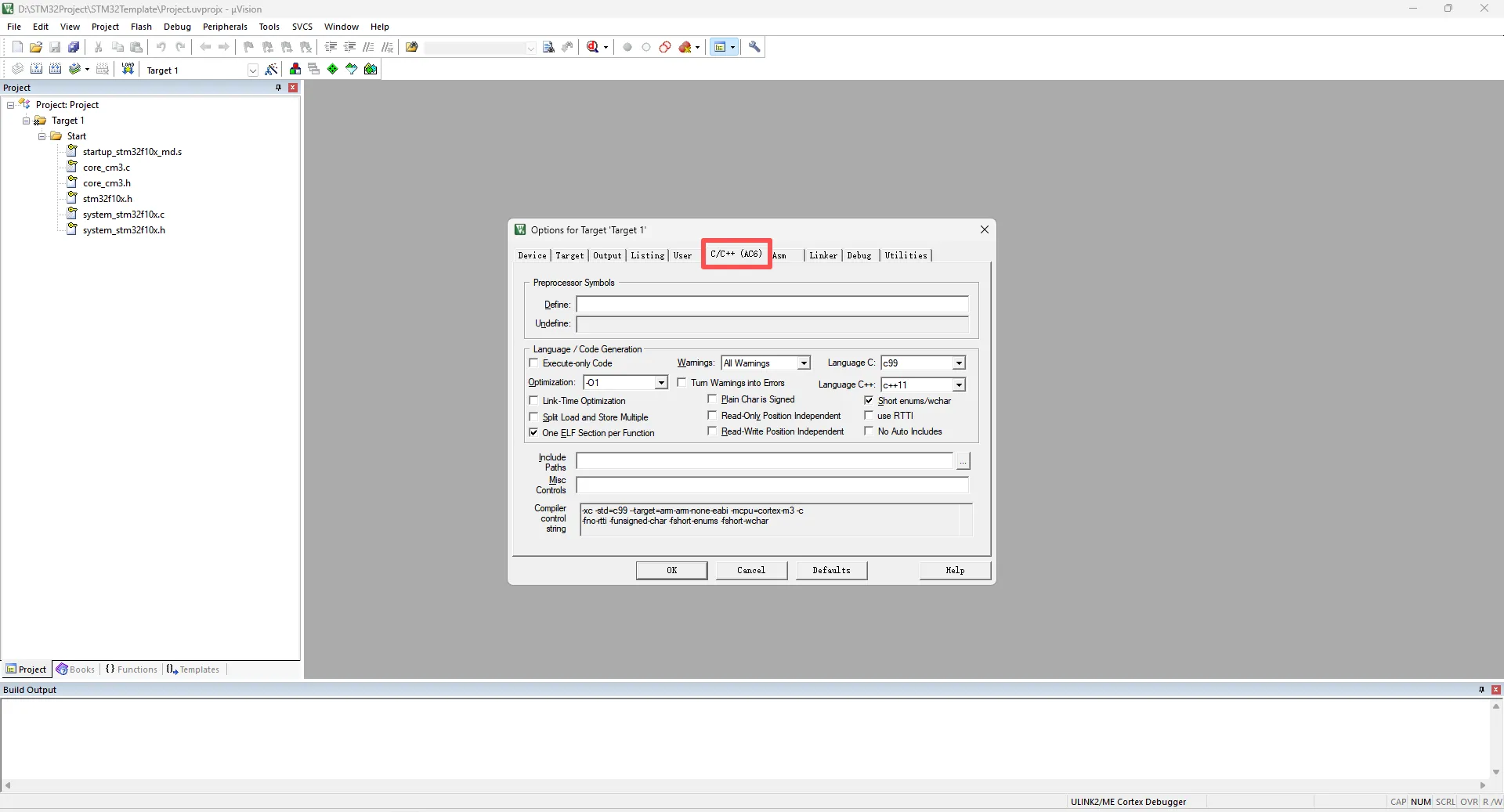
Task: Open Configuration wrench icon
Action: (x=754, y=47)
